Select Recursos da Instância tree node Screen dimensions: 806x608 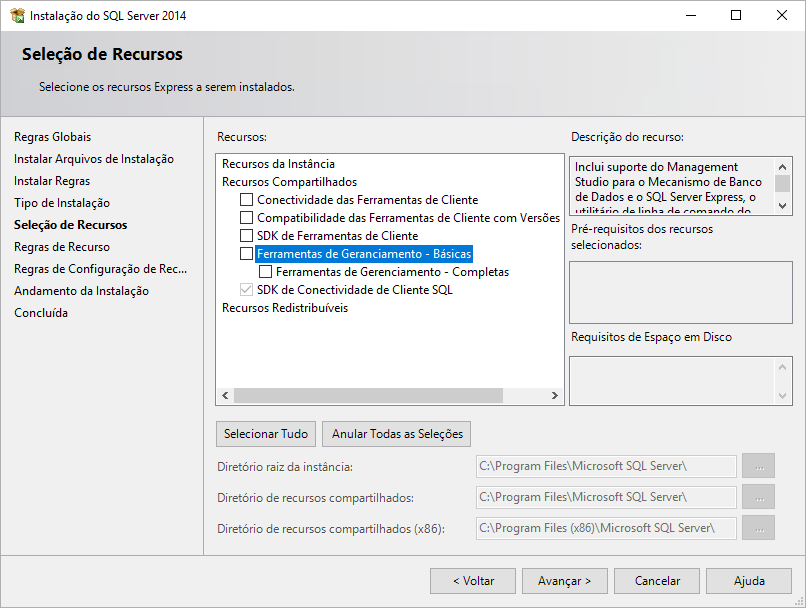278,164
